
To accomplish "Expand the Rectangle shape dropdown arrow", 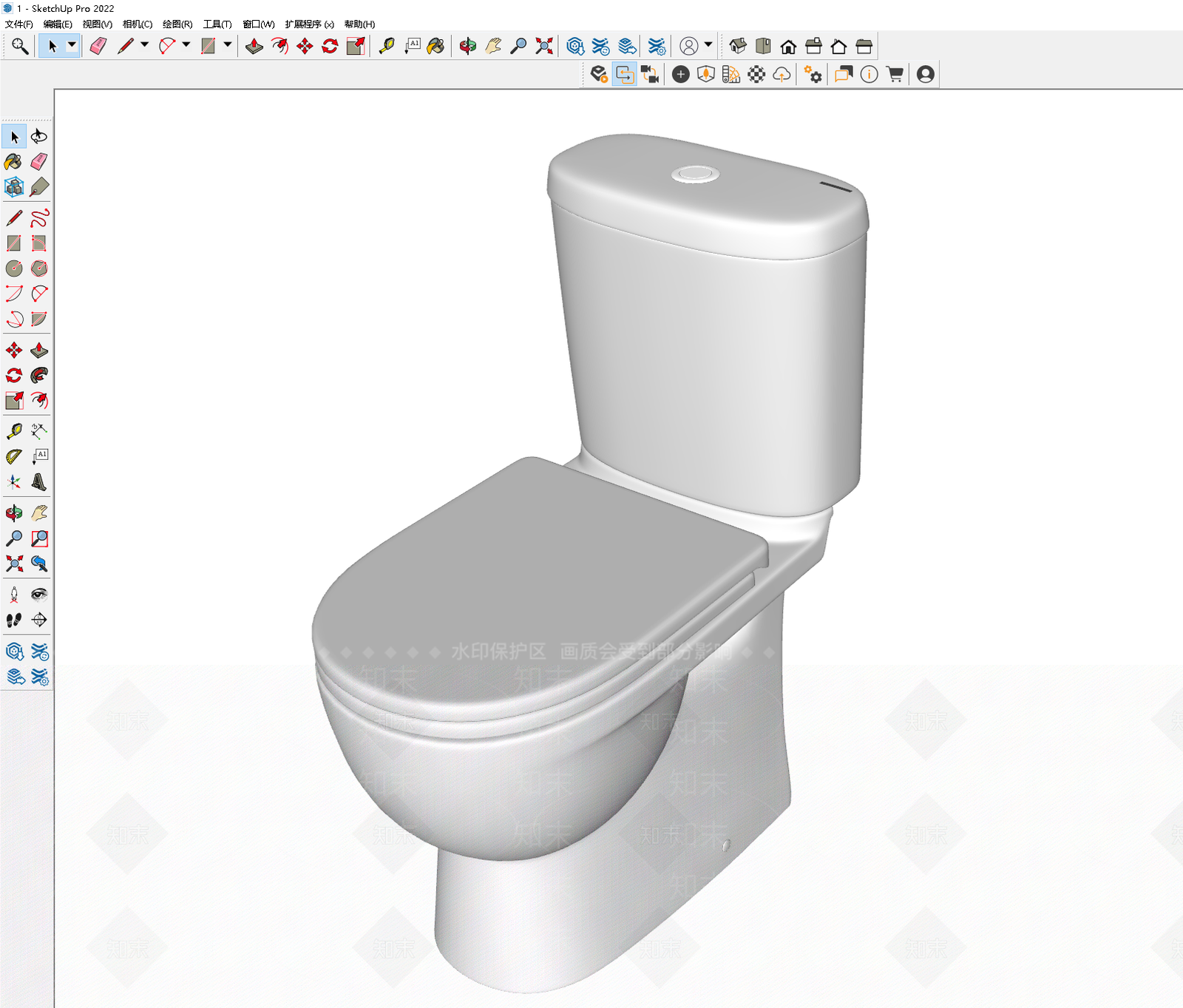I will click(x=227, y=45).
